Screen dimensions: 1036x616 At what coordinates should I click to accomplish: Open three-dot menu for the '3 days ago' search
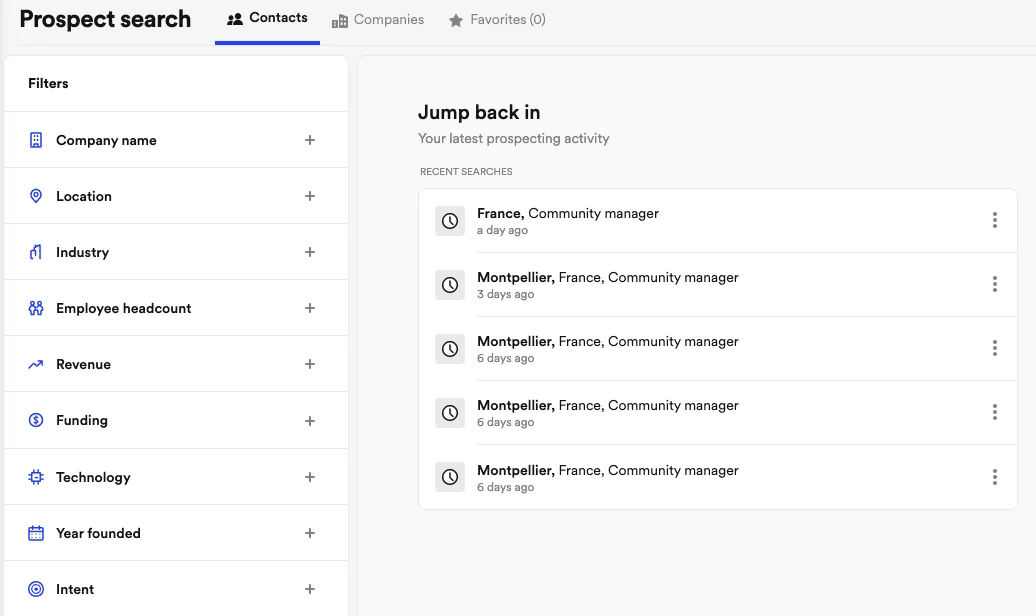click(994, 284)
